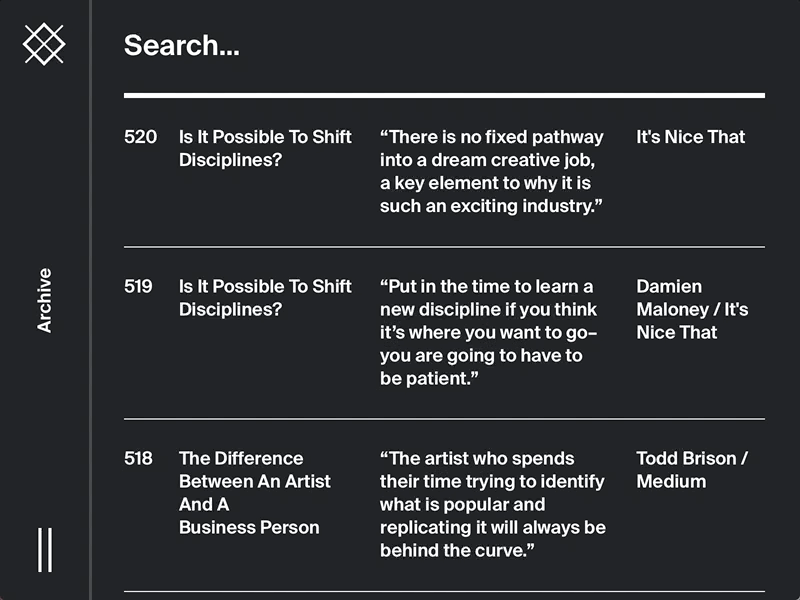Open entry 520 title about shifting disciplines

(x=265, y=148)
